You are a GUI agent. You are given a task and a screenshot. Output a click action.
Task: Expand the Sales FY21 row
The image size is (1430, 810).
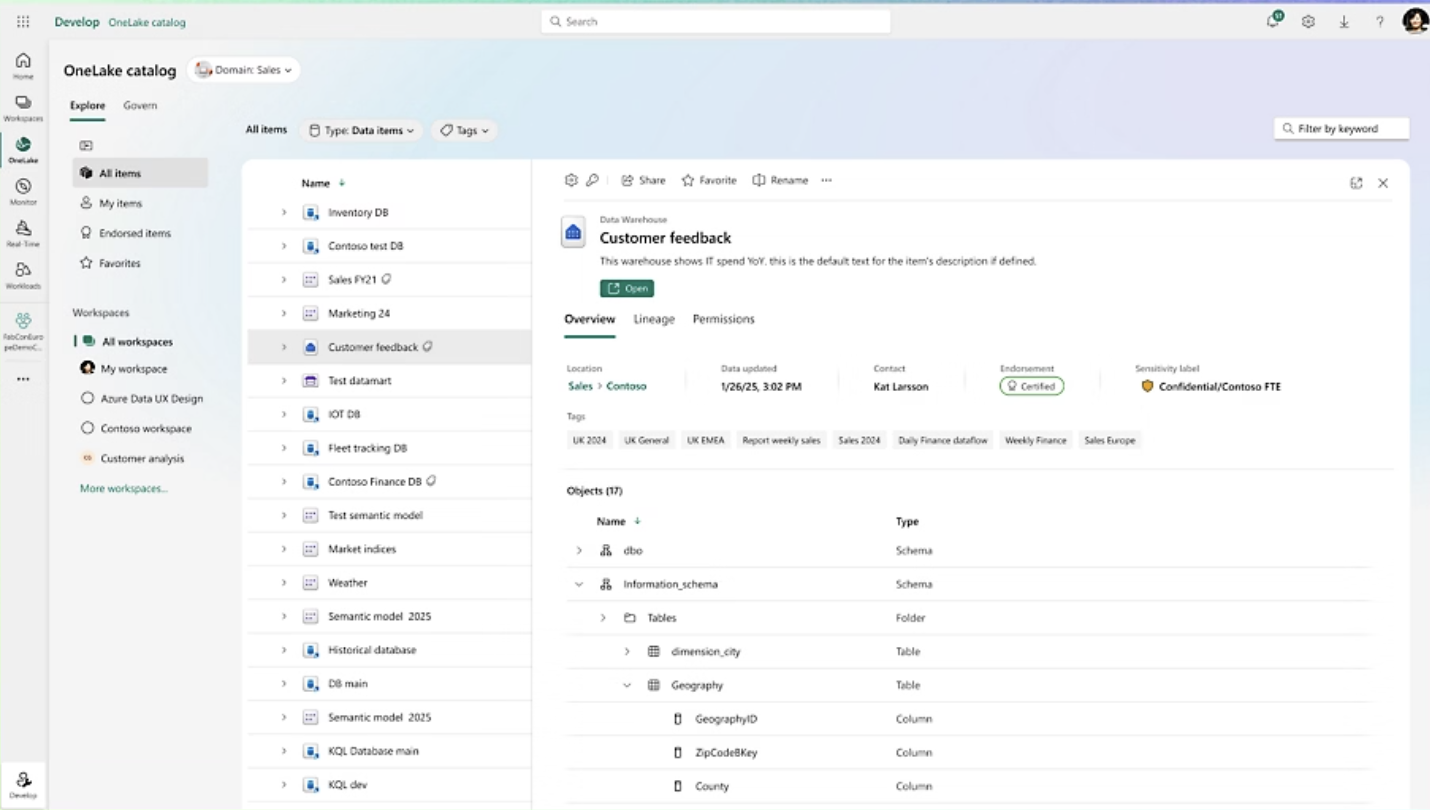click(x=284, y=280)
